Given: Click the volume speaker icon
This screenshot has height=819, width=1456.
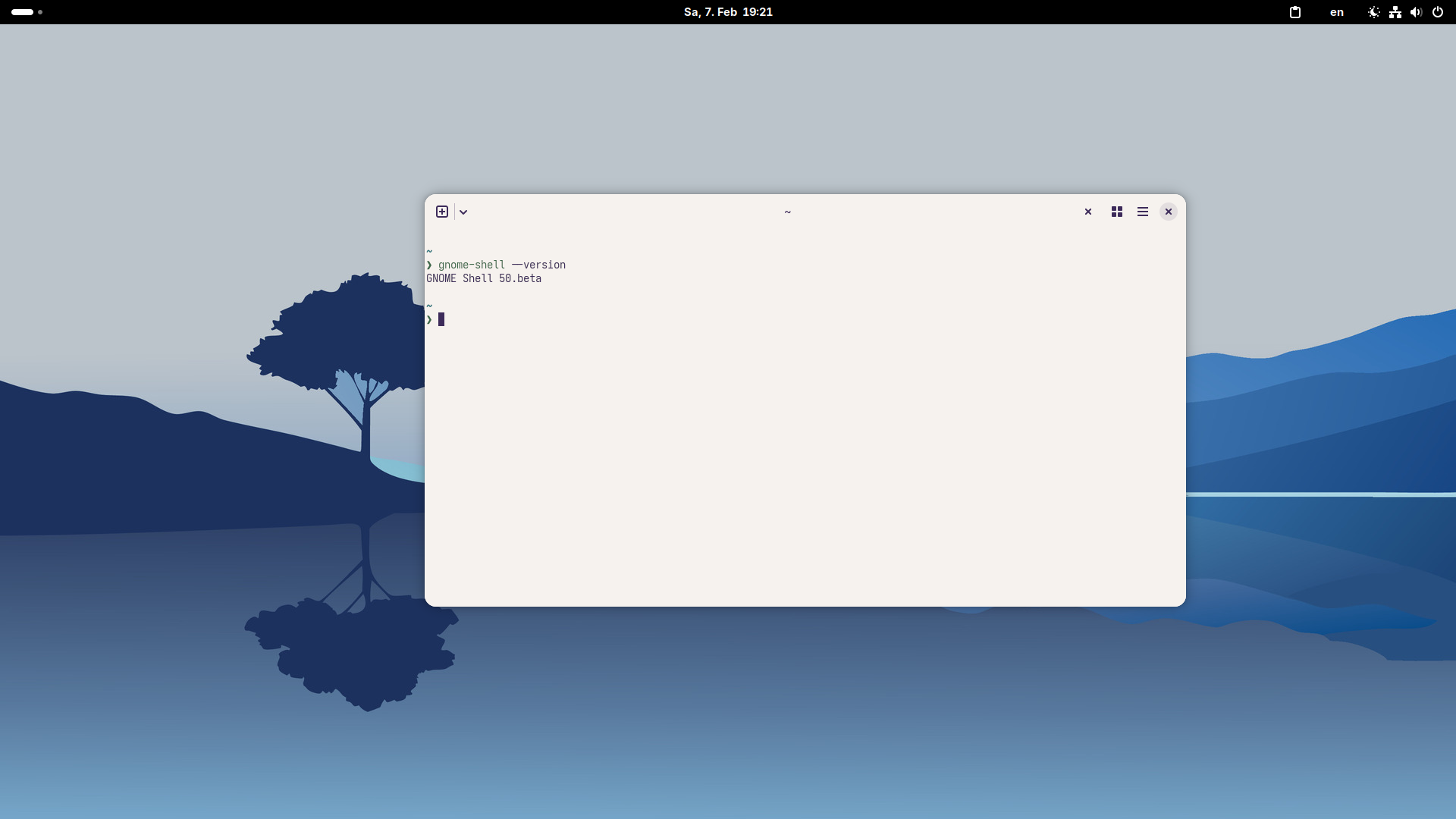Looking at the screenshot, I should [1416, 12].
